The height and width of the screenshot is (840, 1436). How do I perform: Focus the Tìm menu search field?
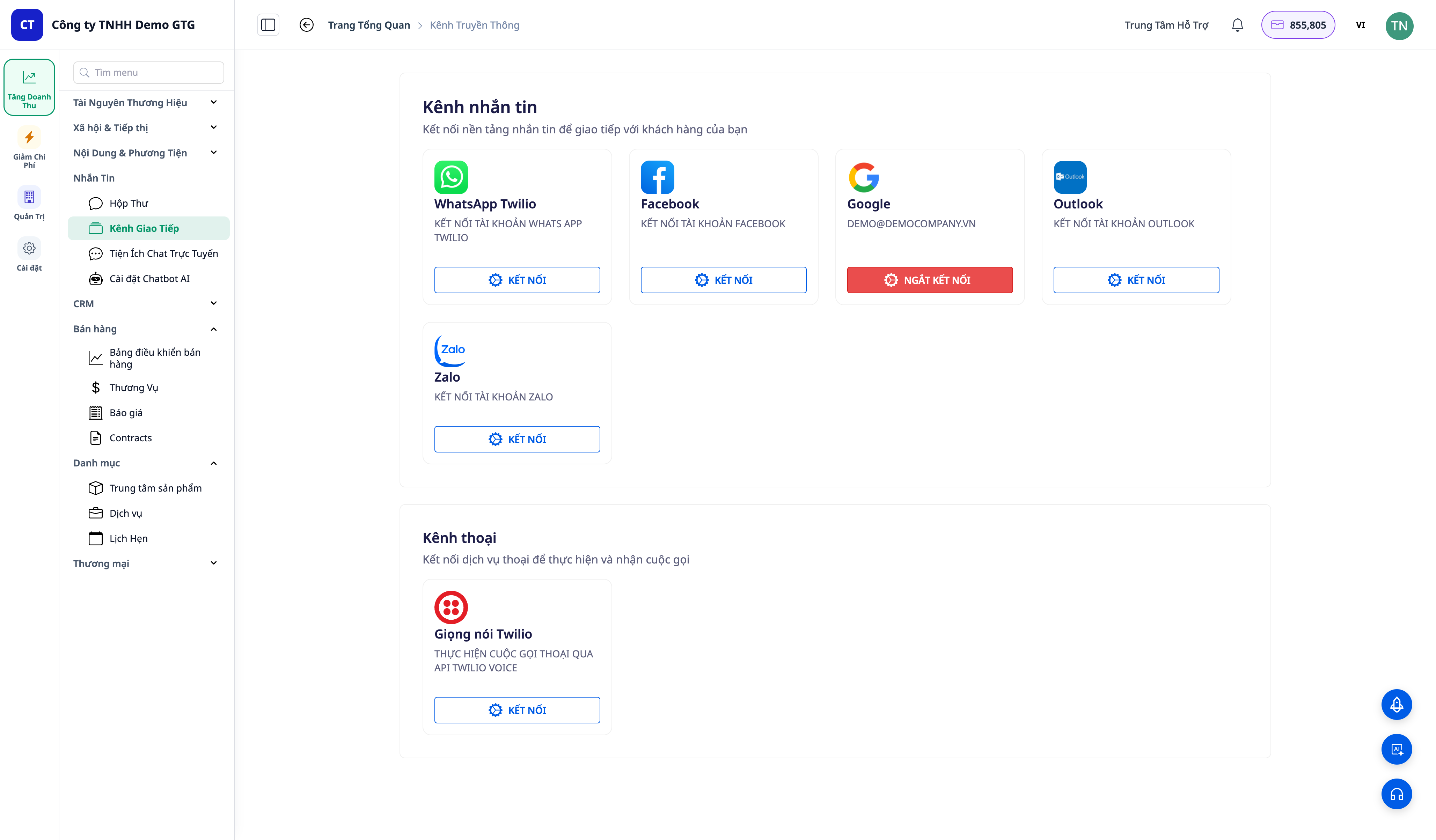[149, 72]
